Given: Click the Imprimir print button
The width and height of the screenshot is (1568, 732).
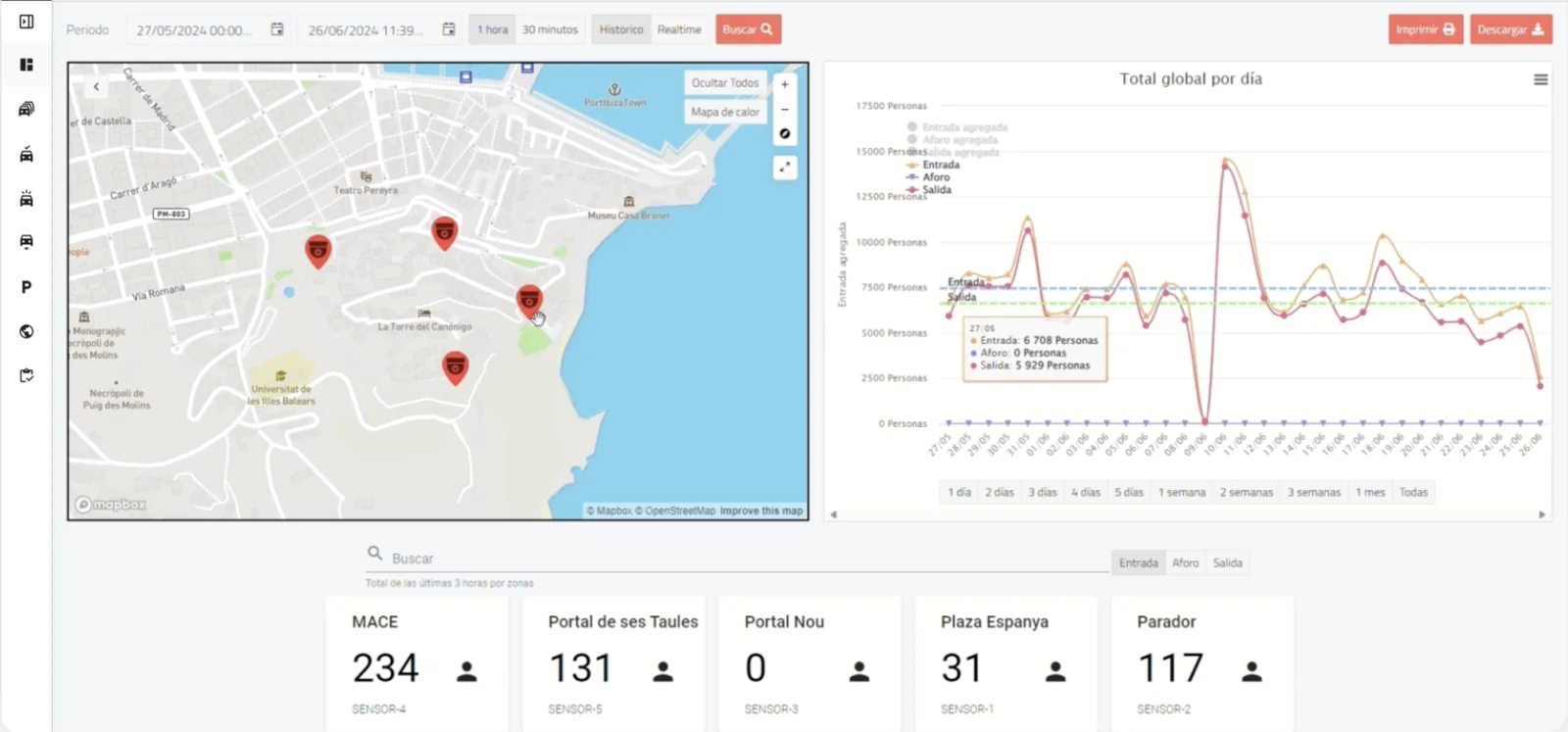Looking at the screenshot, I should pyautogui.click(x=1426, y=29).
